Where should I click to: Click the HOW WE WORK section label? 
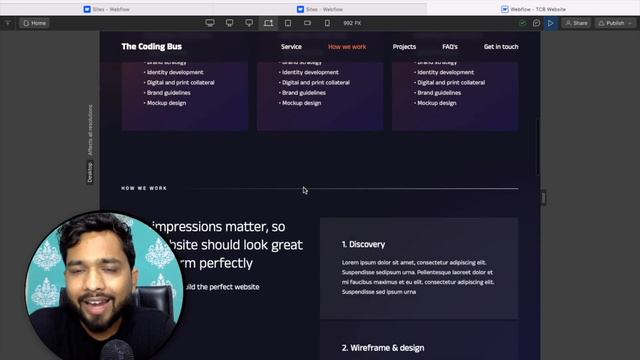point(144,188)
